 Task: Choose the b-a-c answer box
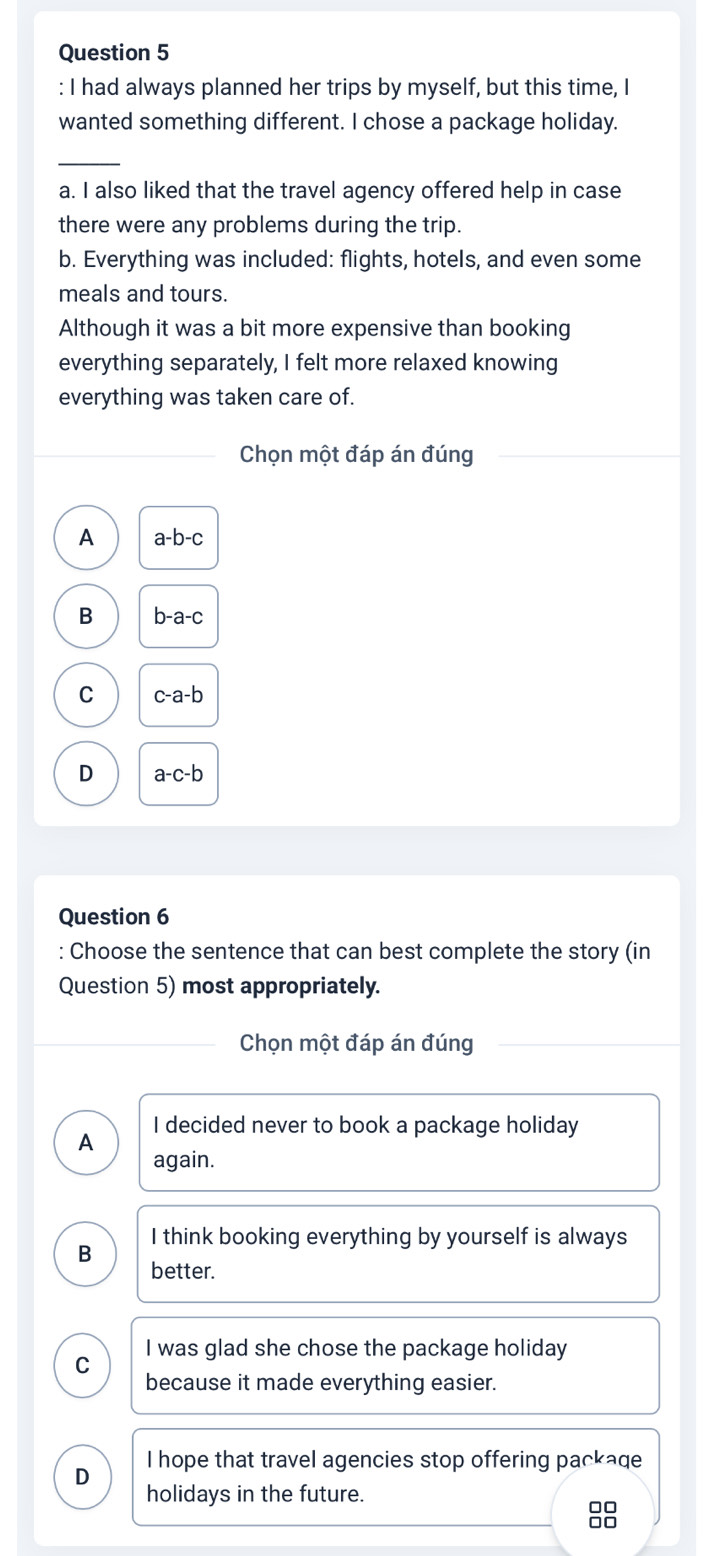pyautogui.click(x=178, y=616)
